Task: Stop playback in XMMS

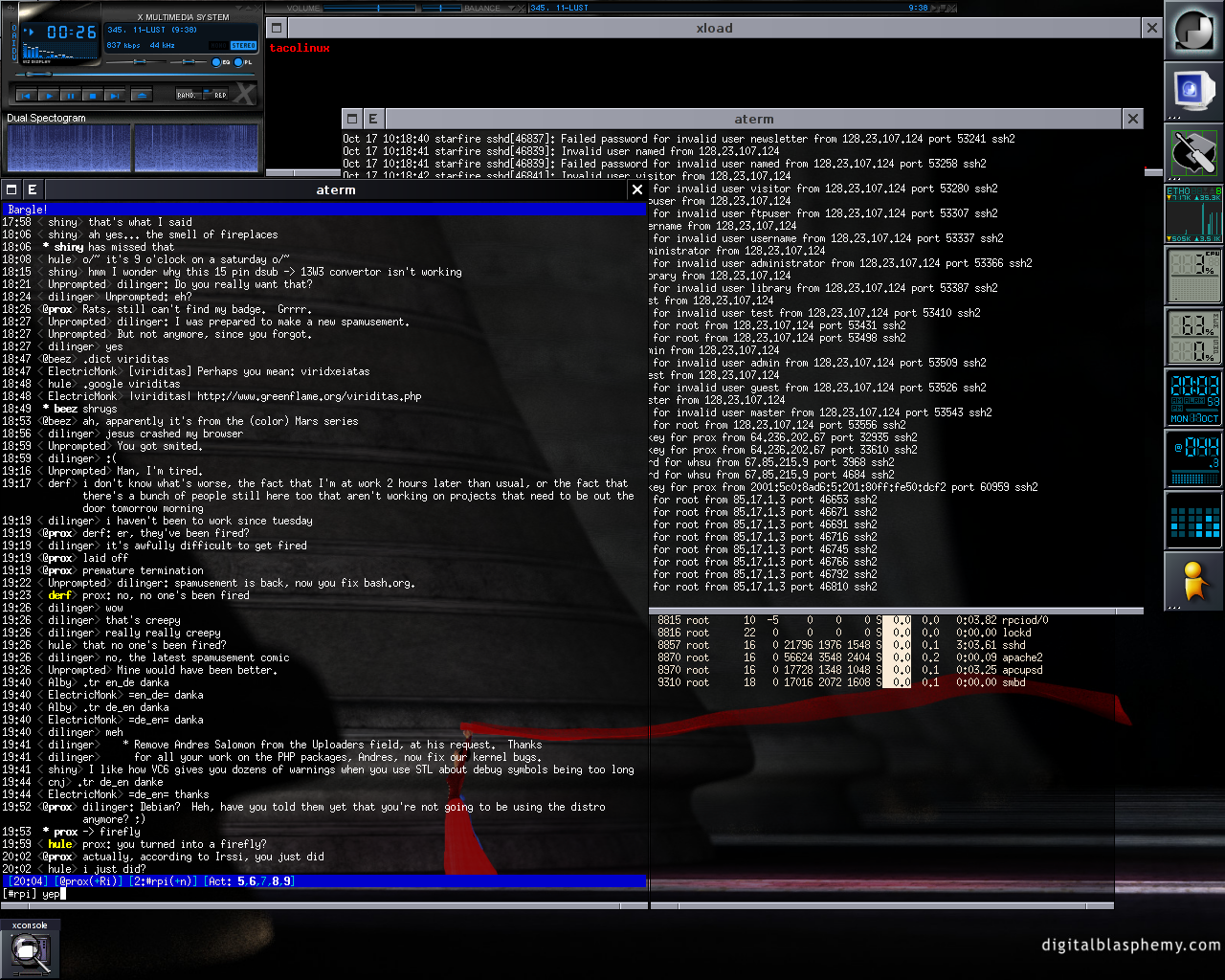Action: [x=92, y=95]
